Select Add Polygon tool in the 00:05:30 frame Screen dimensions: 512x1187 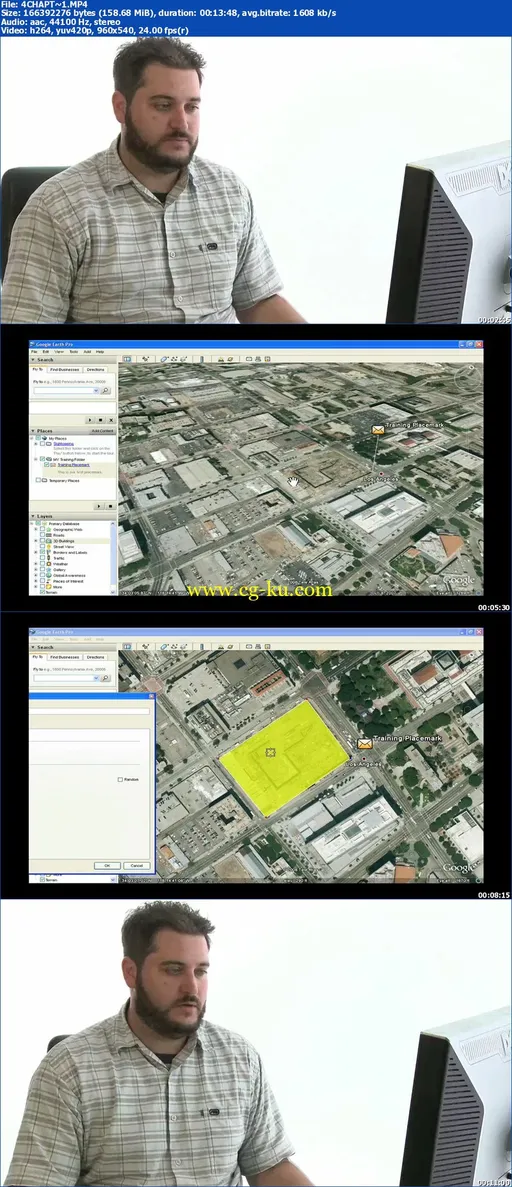pyautogui.click(x=164, y=359)
